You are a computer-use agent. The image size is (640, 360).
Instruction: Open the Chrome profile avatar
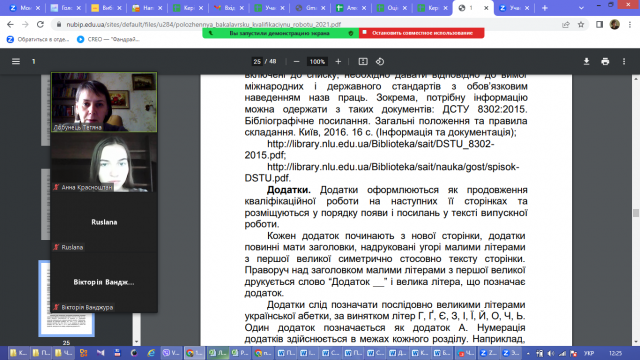(x=615, y=24)
